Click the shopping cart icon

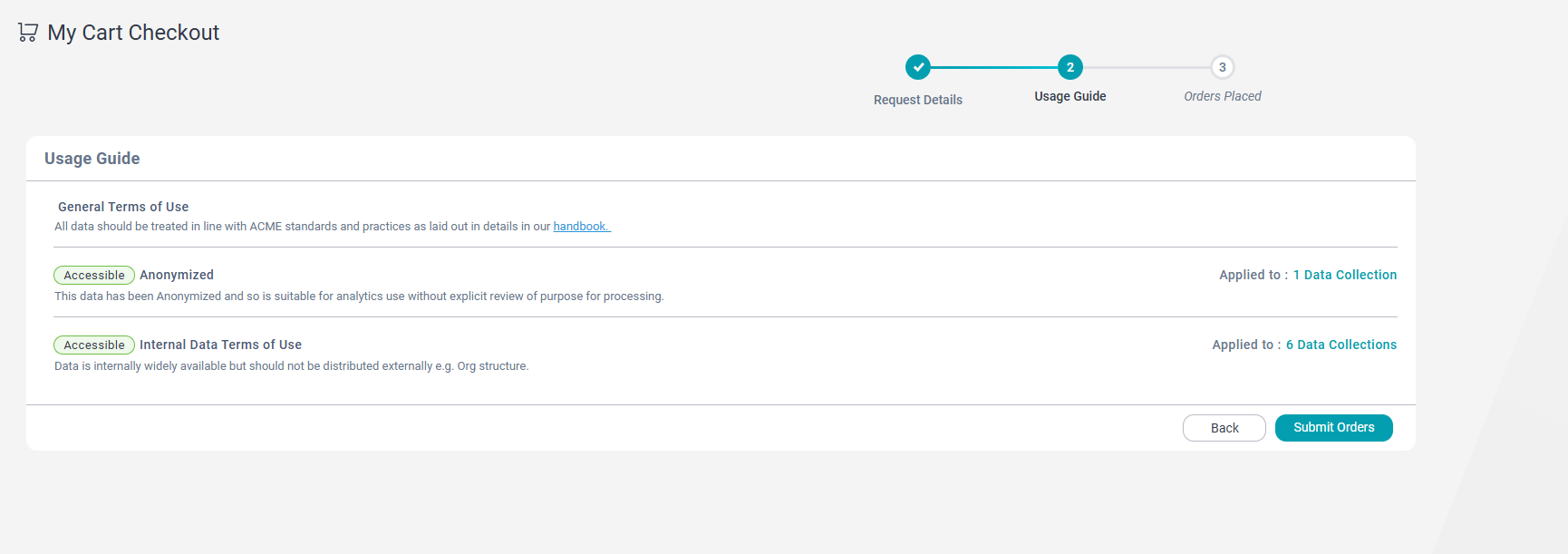point(28,33)
